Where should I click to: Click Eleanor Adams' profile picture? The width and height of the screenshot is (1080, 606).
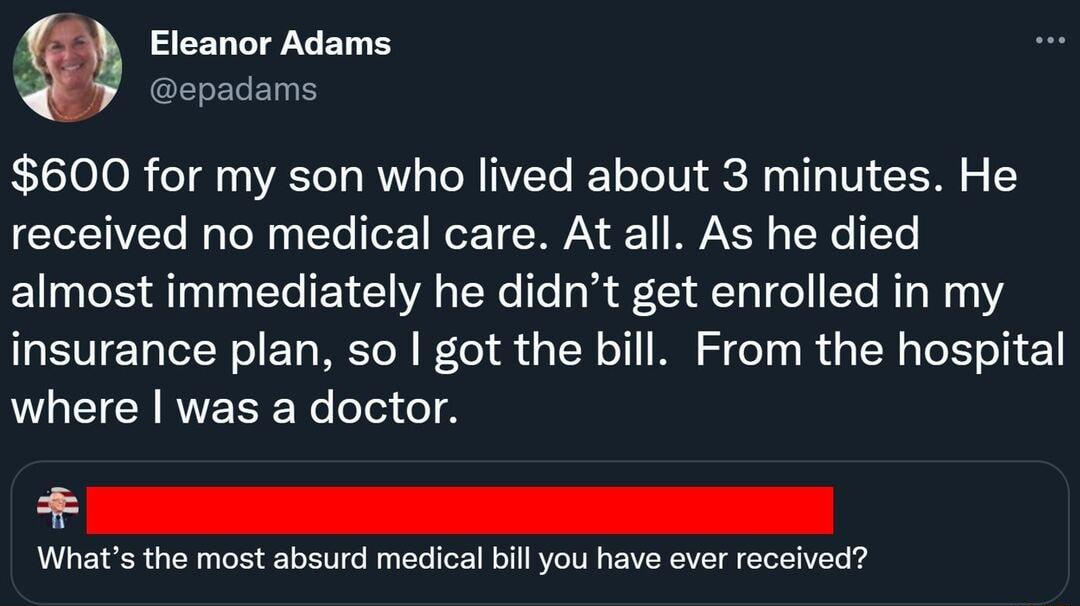(66, 65)
